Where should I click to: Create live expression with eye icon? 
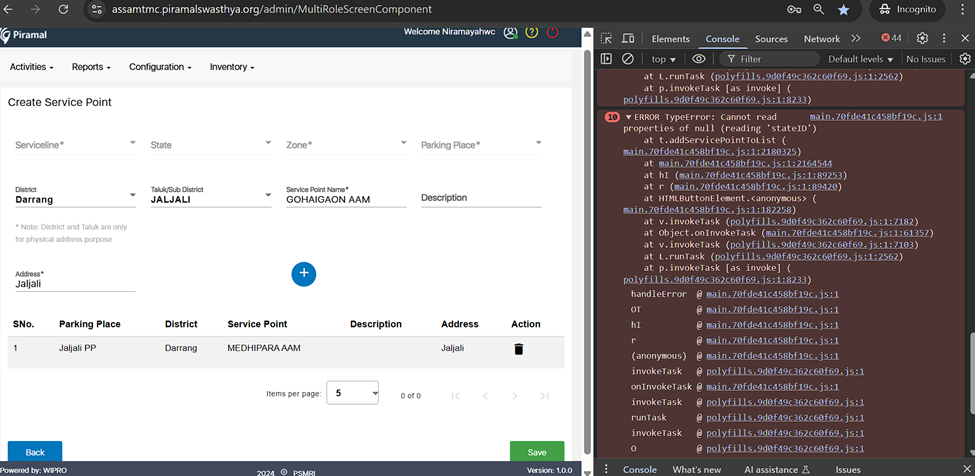tap(698, 59)
